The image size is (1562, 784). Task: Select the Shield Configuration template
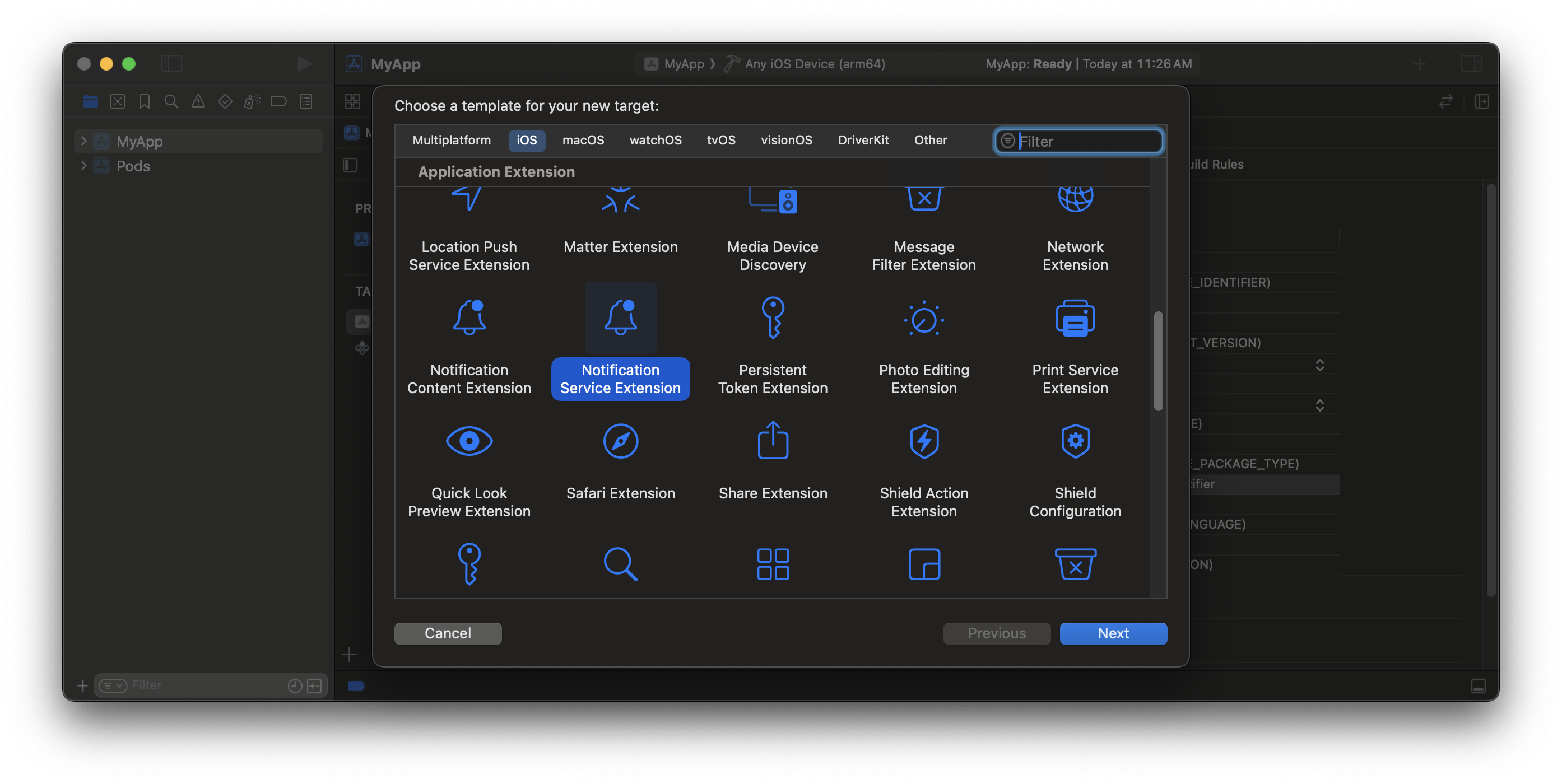(x=1075, y=472)
